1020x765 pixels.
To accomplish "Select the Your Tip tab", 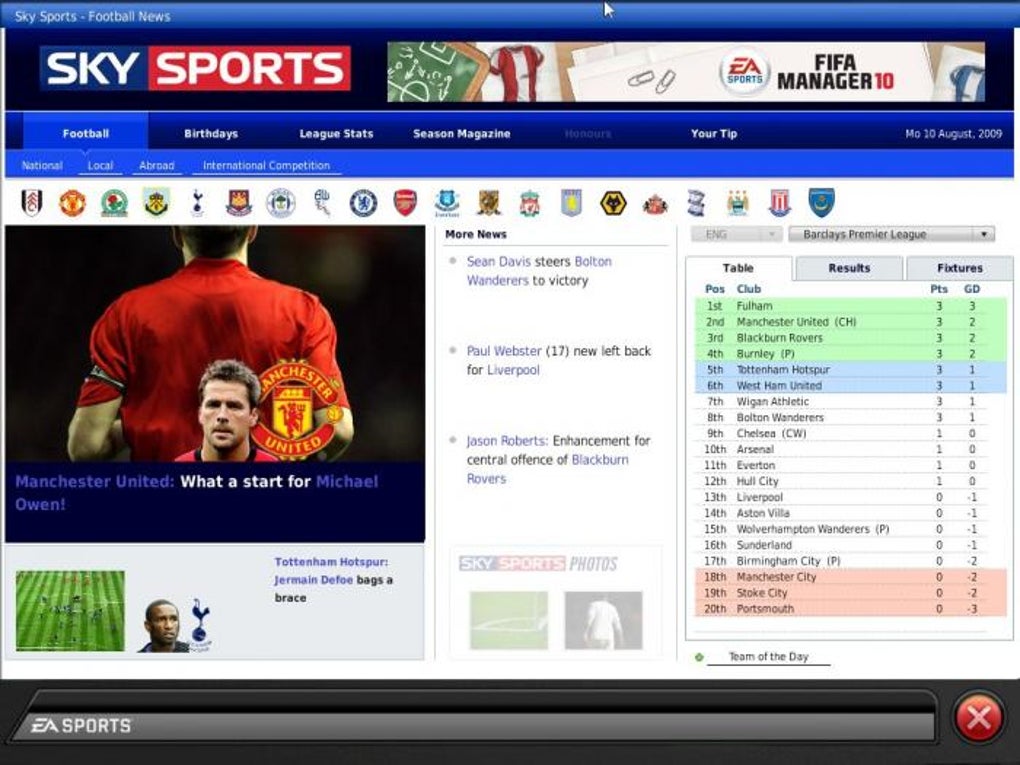I will pyautogui.click(x=714, y=133).
